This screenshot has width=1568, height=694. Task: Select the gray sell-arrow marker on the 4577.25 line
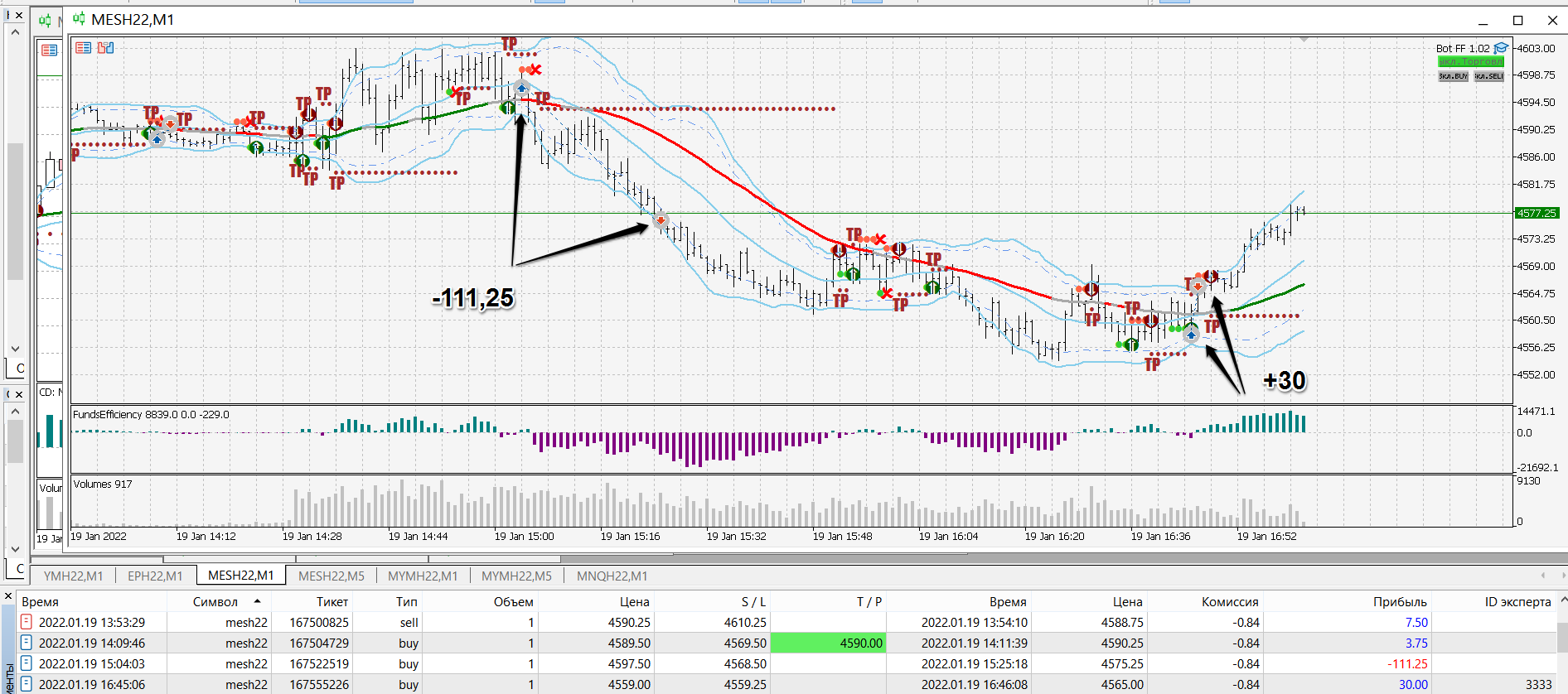[x=661, y=220]
